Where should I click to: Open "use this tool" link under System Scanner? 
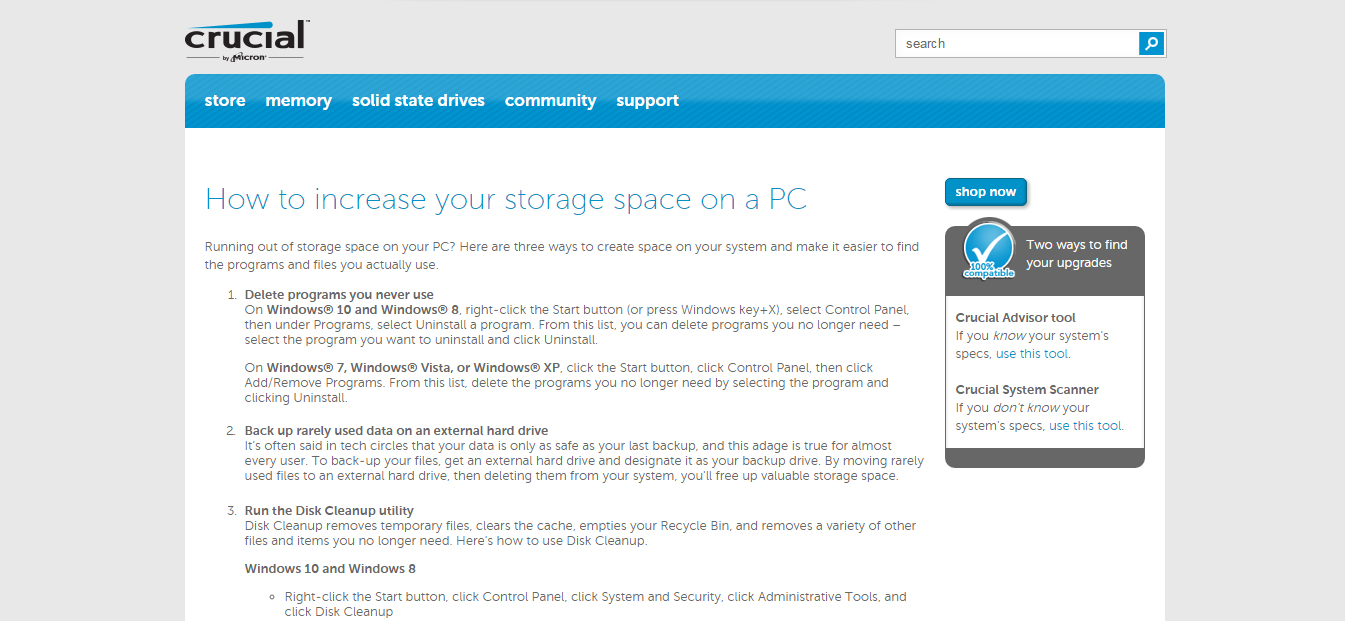(x=1085, y=426)
